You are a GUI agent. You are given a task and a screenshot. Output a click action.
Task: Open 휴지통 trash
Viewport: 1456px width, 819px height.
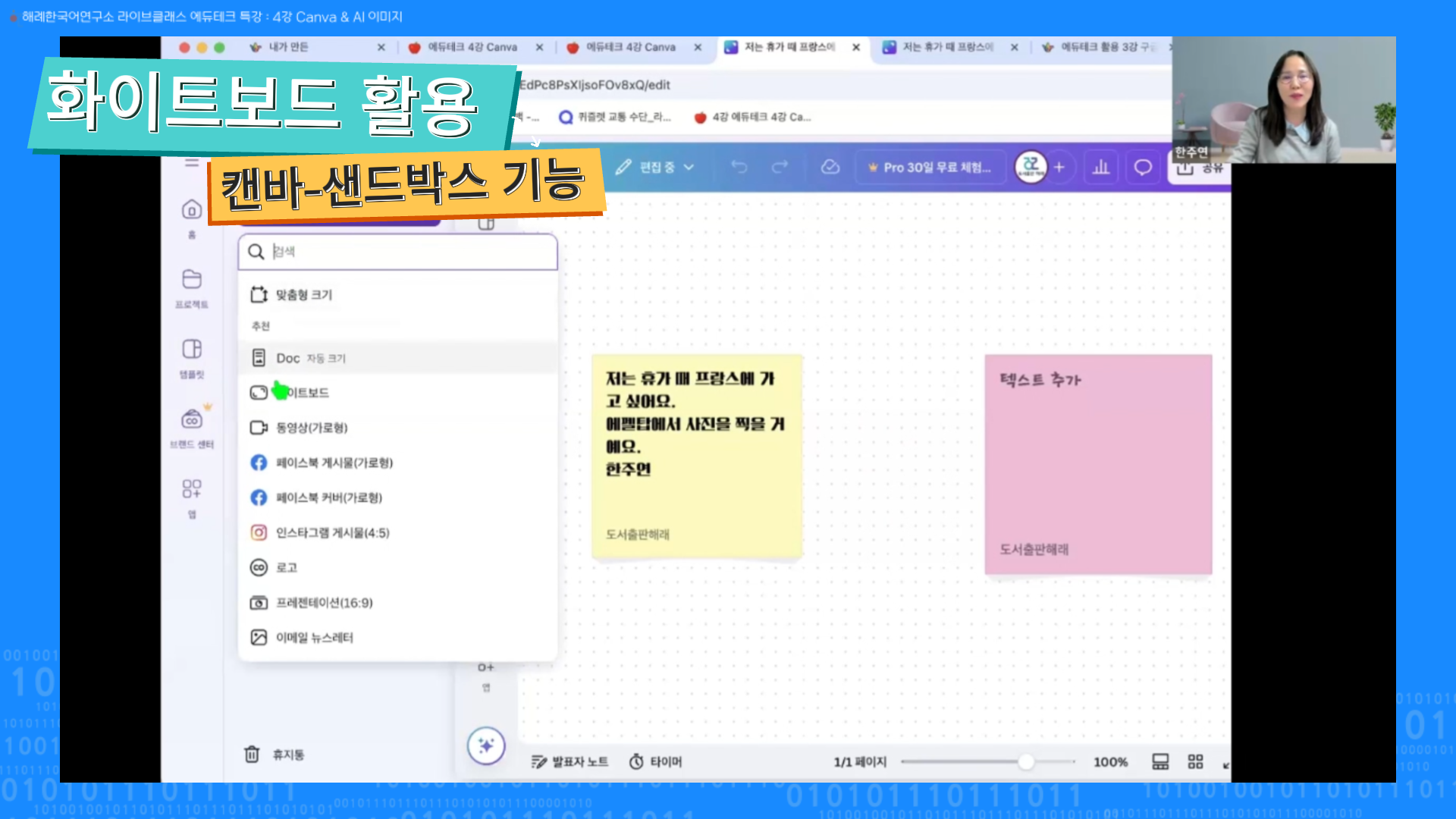[x=274, y=755]
